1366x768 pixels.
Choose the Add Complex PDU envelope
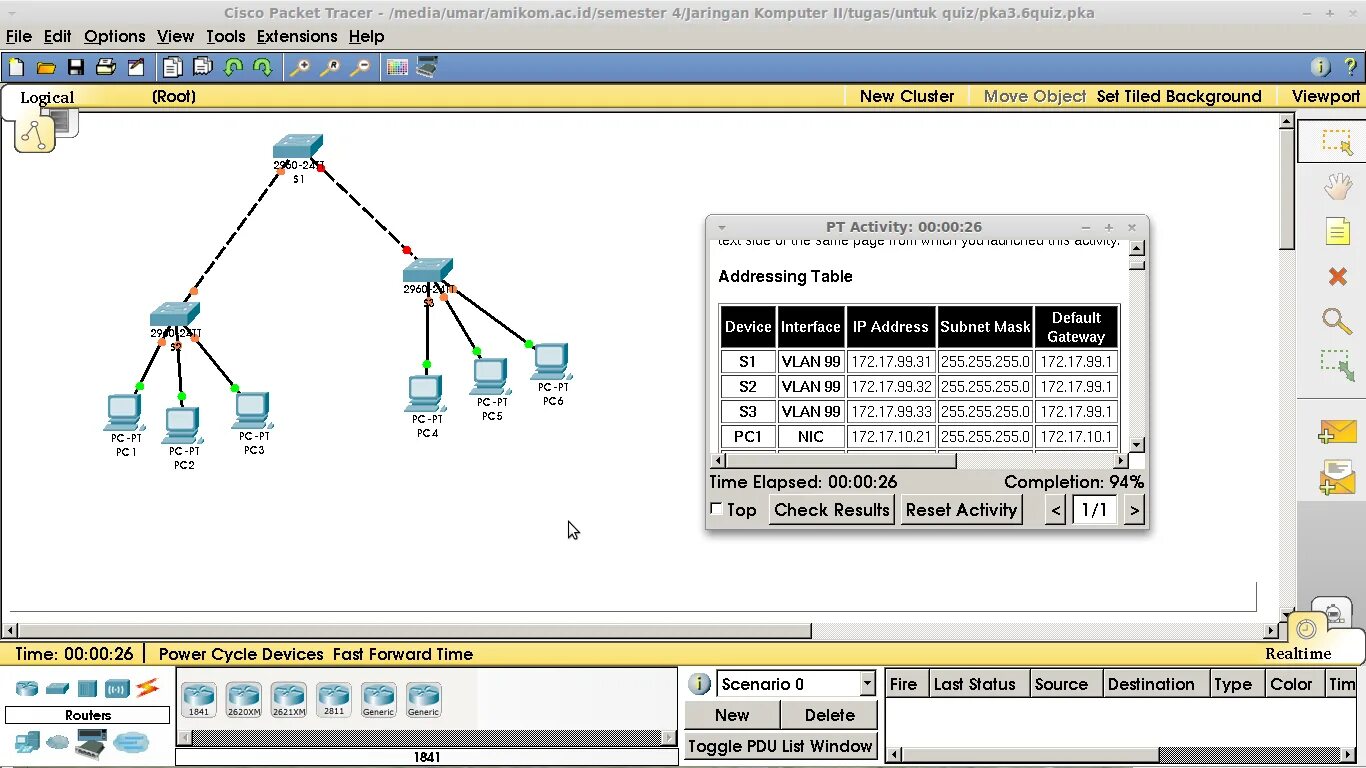(x=1337, y=477)
